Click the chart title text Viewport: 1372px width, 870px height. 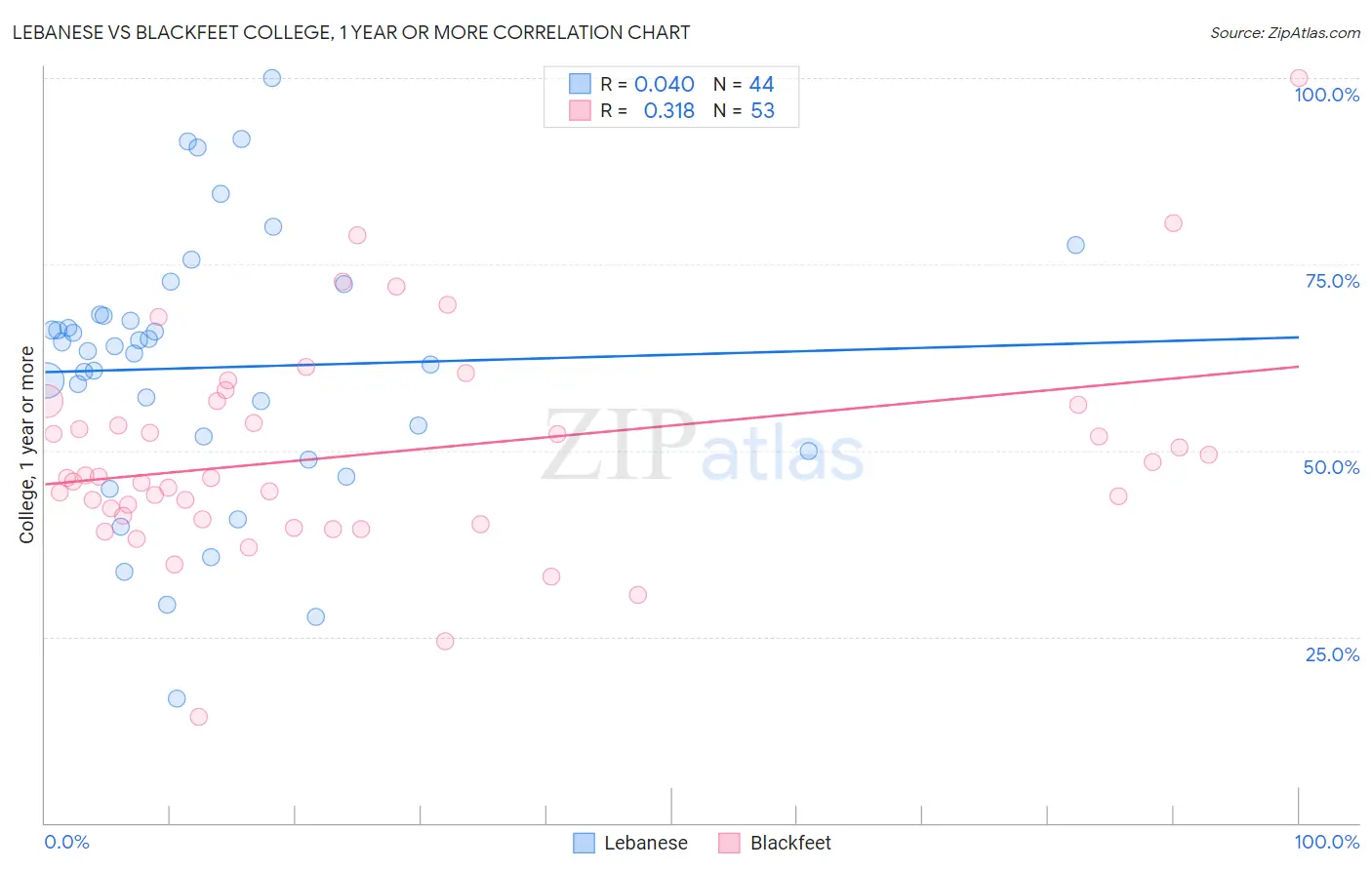[x=351, y=32]
